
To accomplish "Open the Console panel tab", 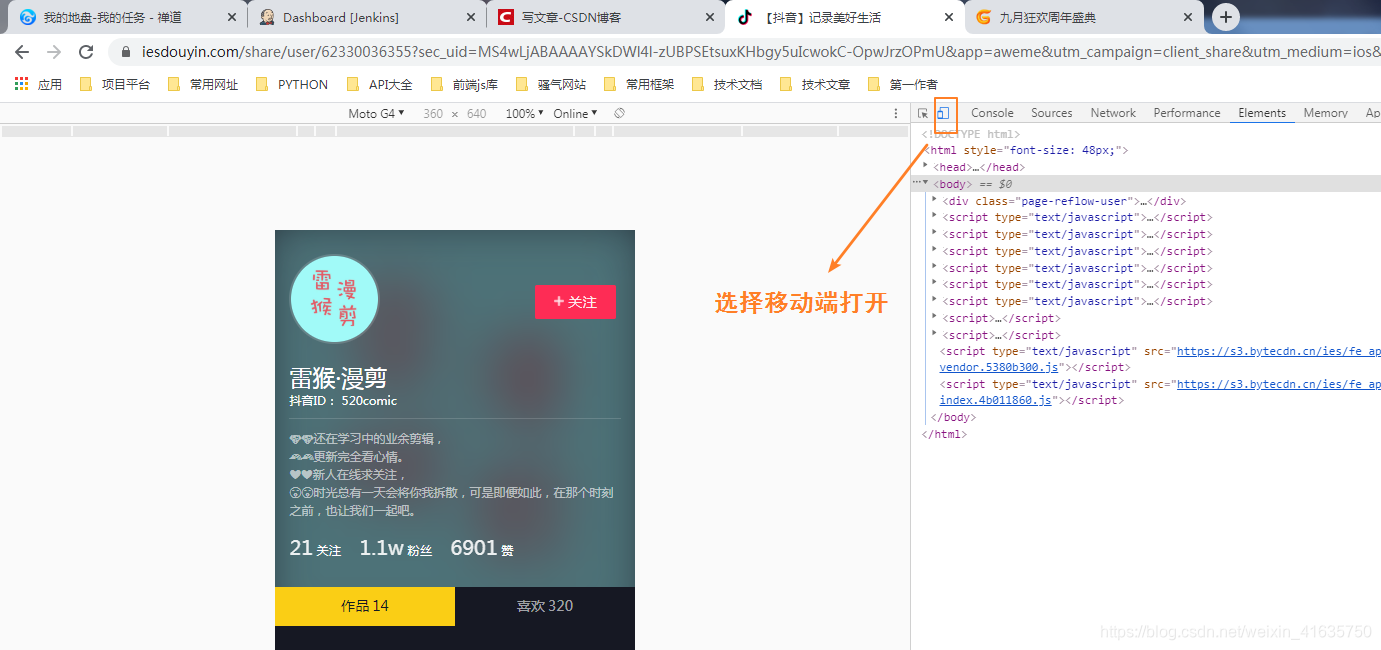I will tap(992, 113).
